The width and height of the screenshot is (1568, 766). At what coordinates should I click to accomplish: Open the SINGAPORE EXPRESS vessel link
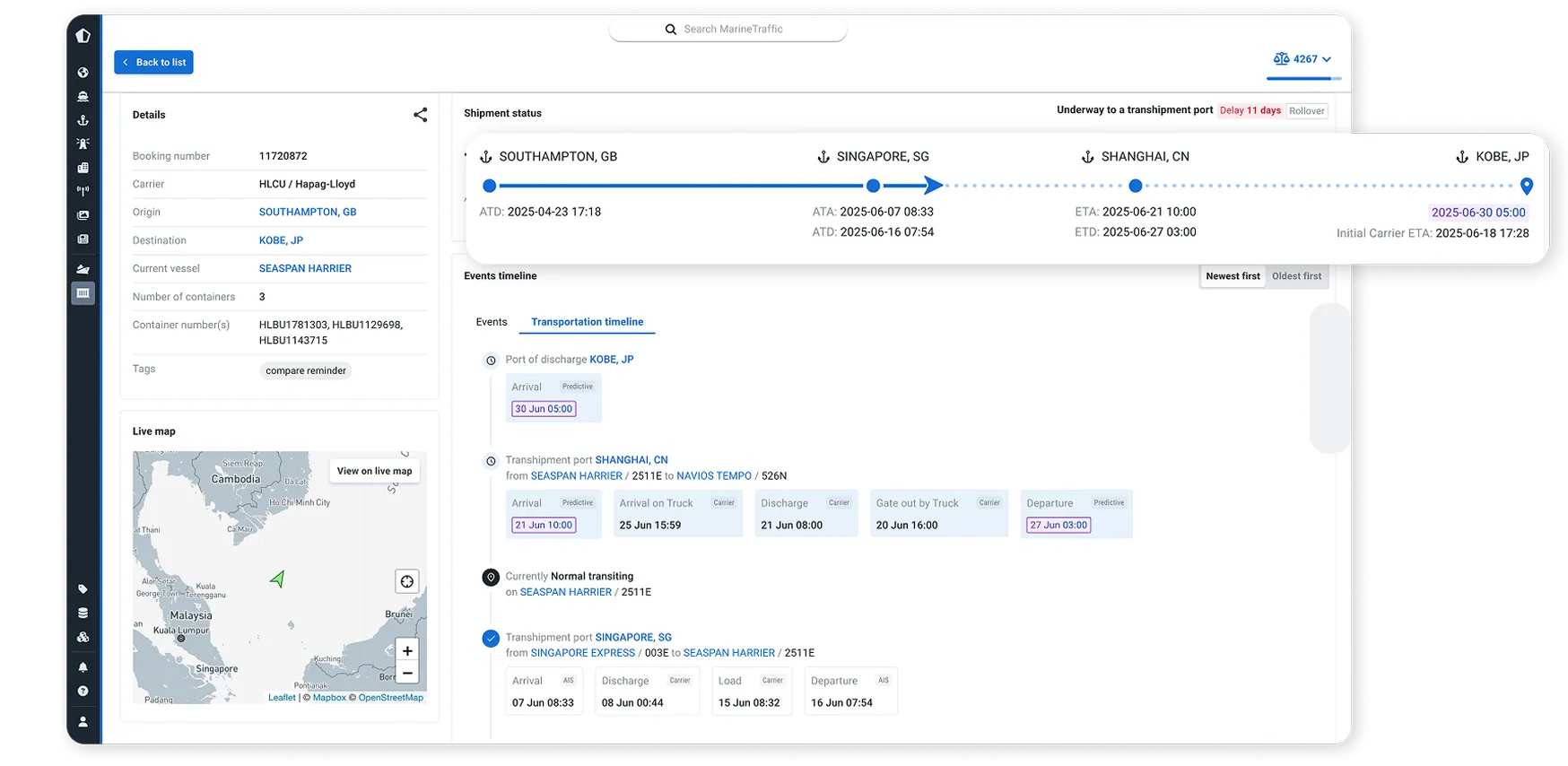tap(583, 653)
